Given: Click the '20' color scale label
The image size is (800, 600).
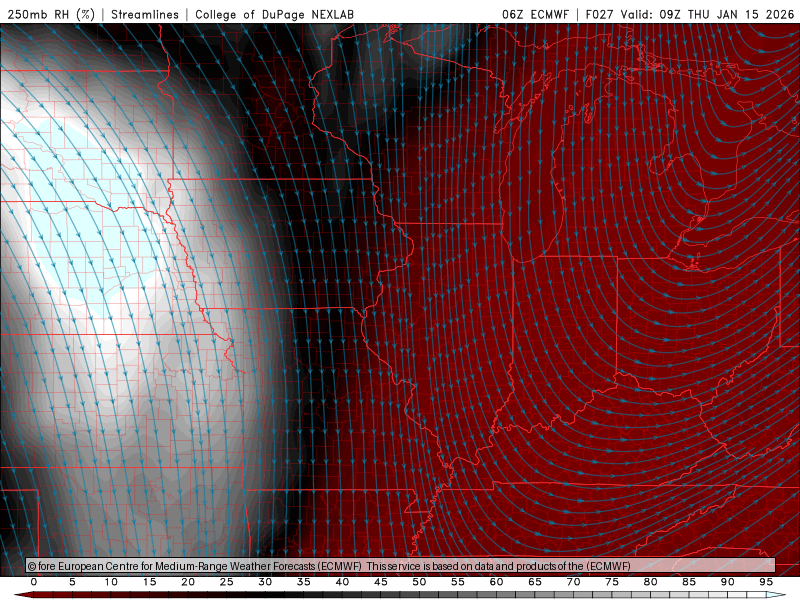Looking at the screenshot, I should 188,582.
